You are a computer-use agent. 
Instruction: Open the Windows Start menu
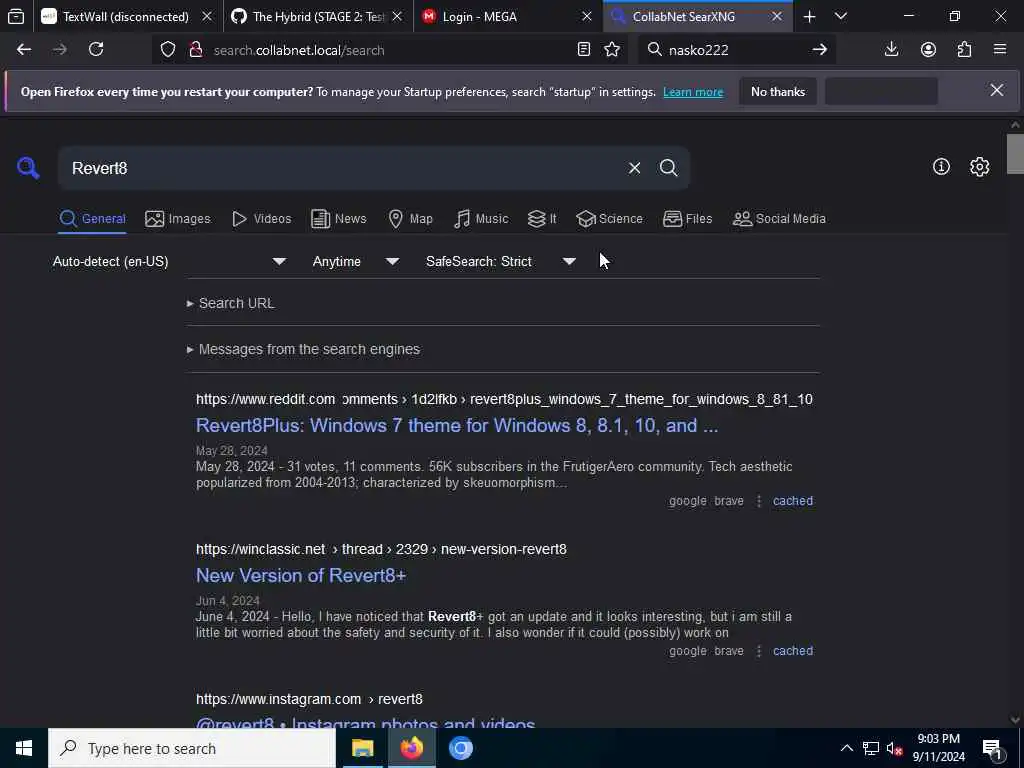coord(24,748)
